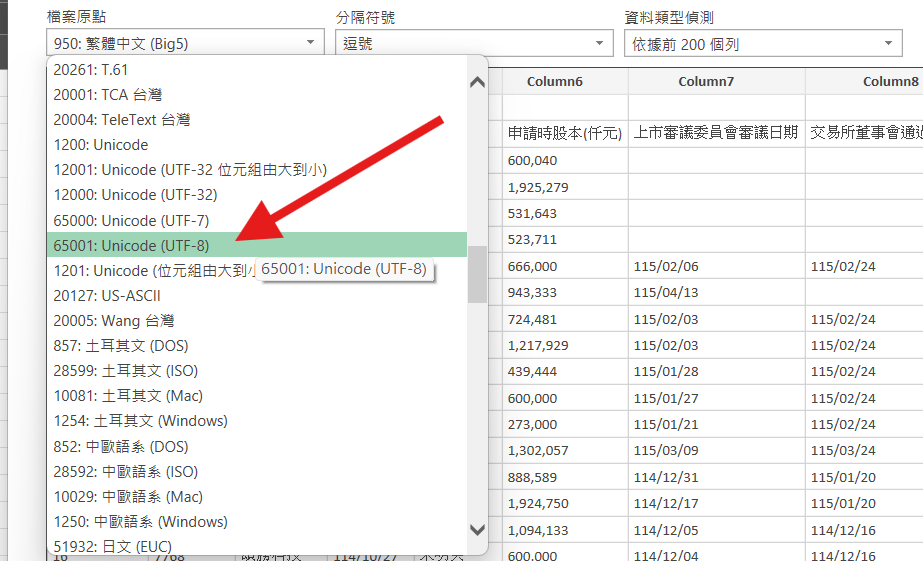Screen dimensions: 923x561
Task: Select 12000: Unicode (UTF-32) option
Action: (135, 195)
